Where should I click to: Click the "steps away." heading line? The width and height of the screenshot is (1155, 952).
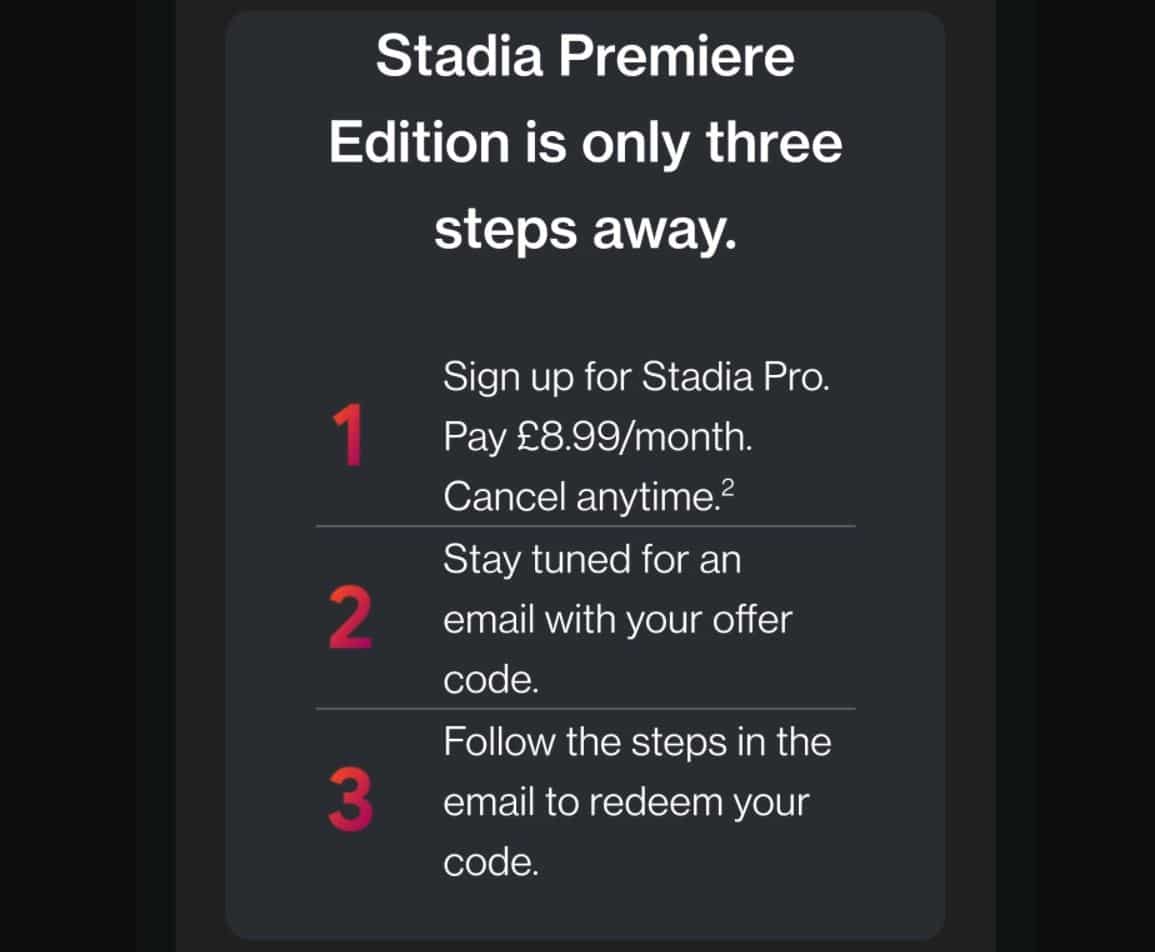(x=585, y=230)
